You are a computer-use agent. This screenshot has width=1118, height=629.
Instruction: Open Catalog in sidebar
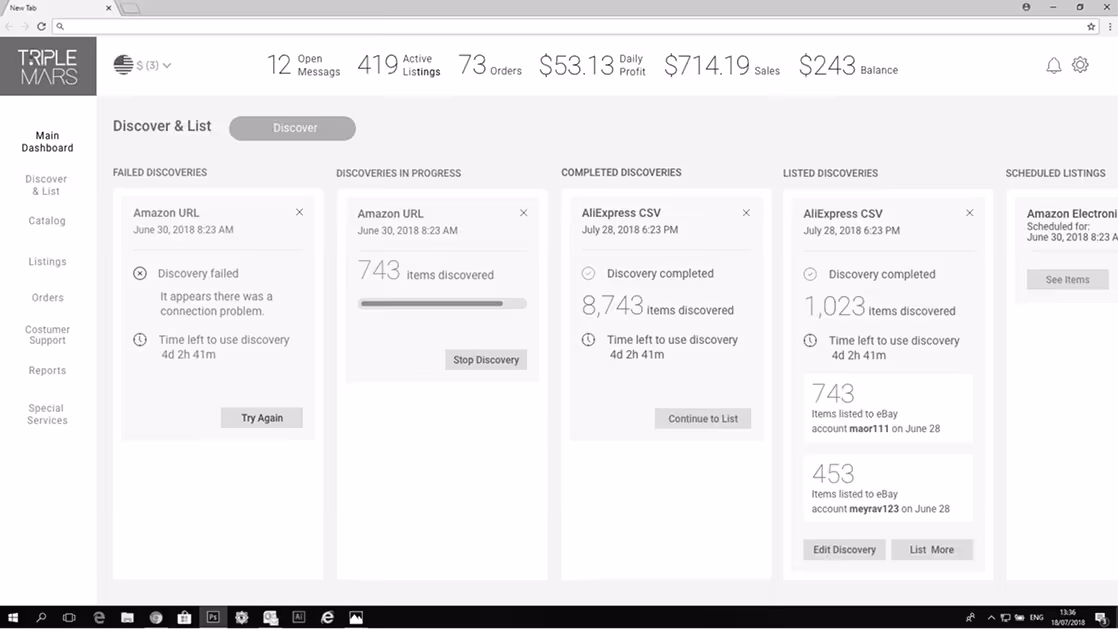pyautogui.click(x=47, y=221)
